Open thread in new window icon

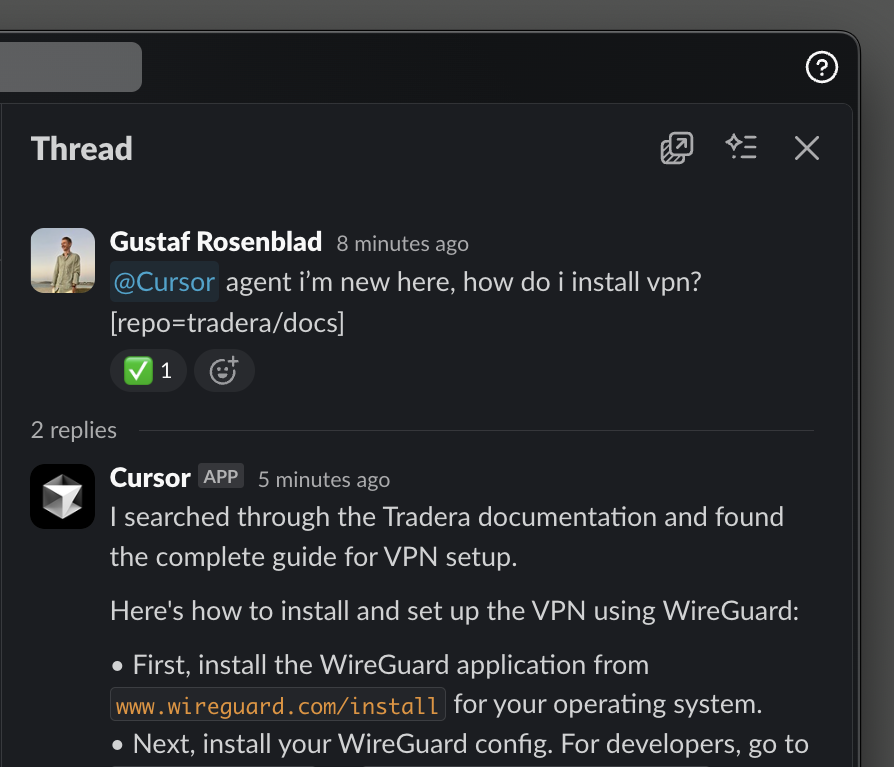point(677,148)
